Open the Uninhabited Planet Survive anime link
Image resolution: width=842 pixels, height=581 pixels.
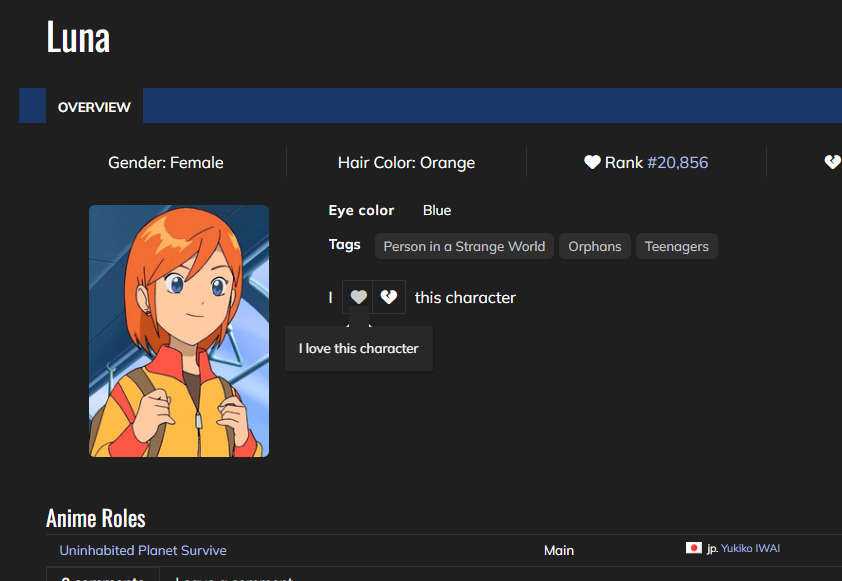143,550
